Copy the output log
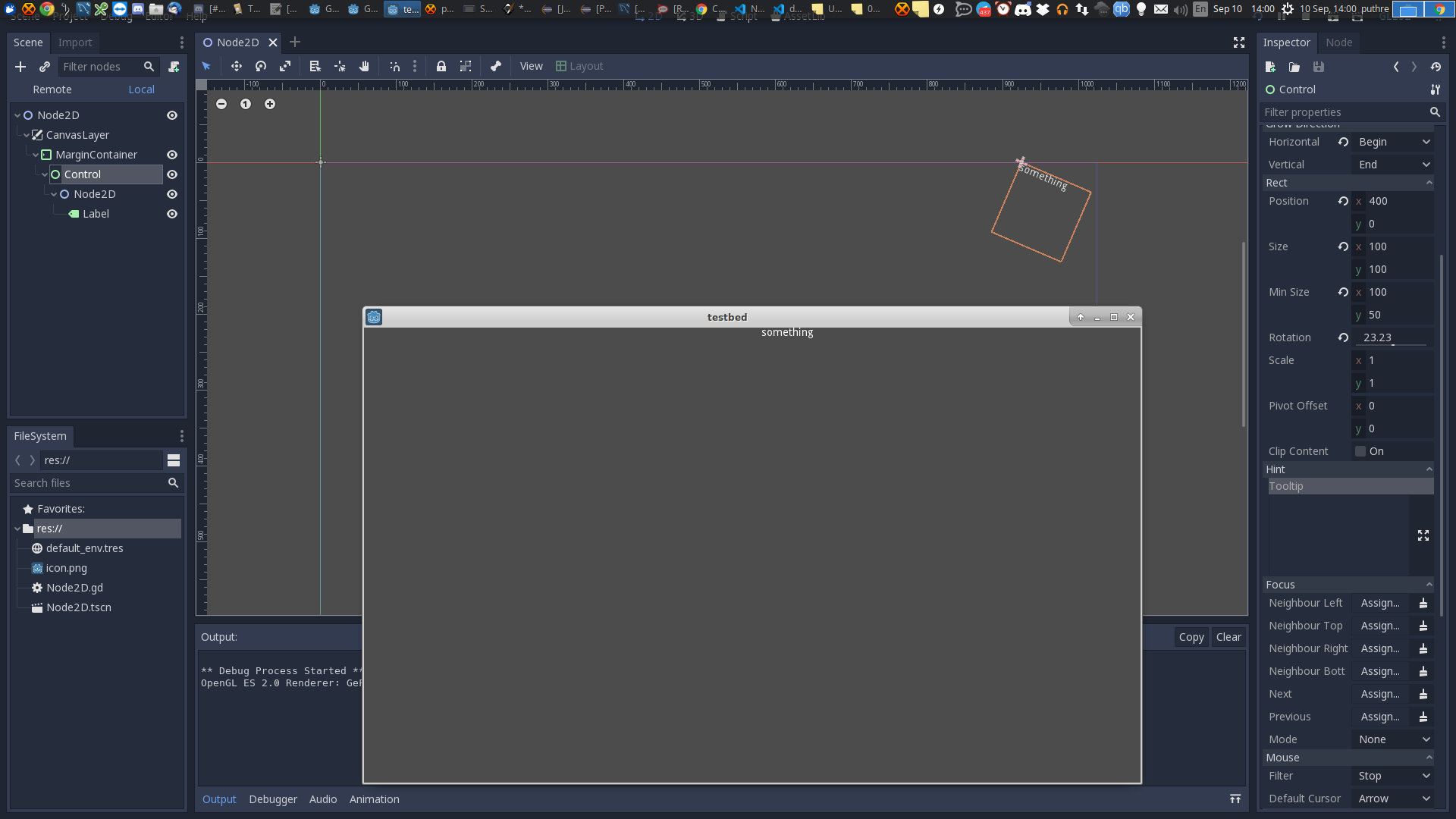 coord(1191,637)
